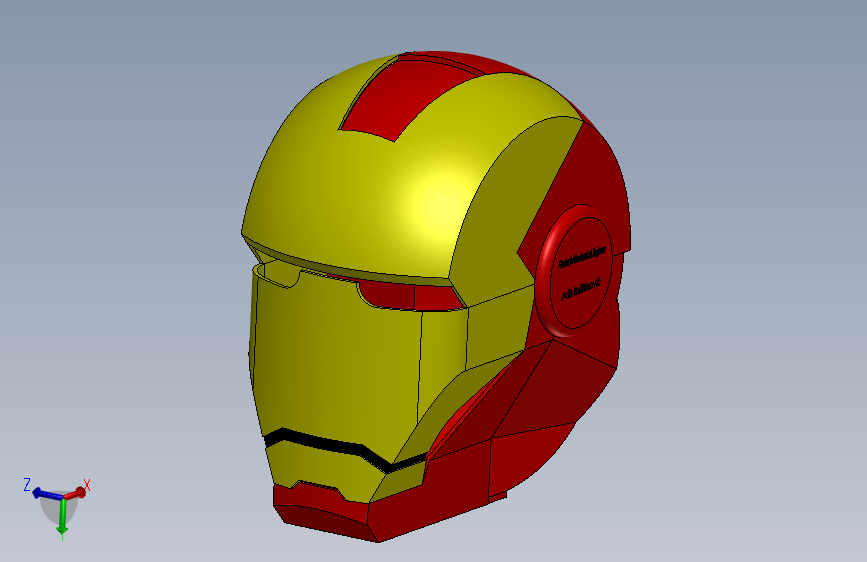
Task: Select the red chin piece at the helmet bottom
Action: tap(323, 512)
